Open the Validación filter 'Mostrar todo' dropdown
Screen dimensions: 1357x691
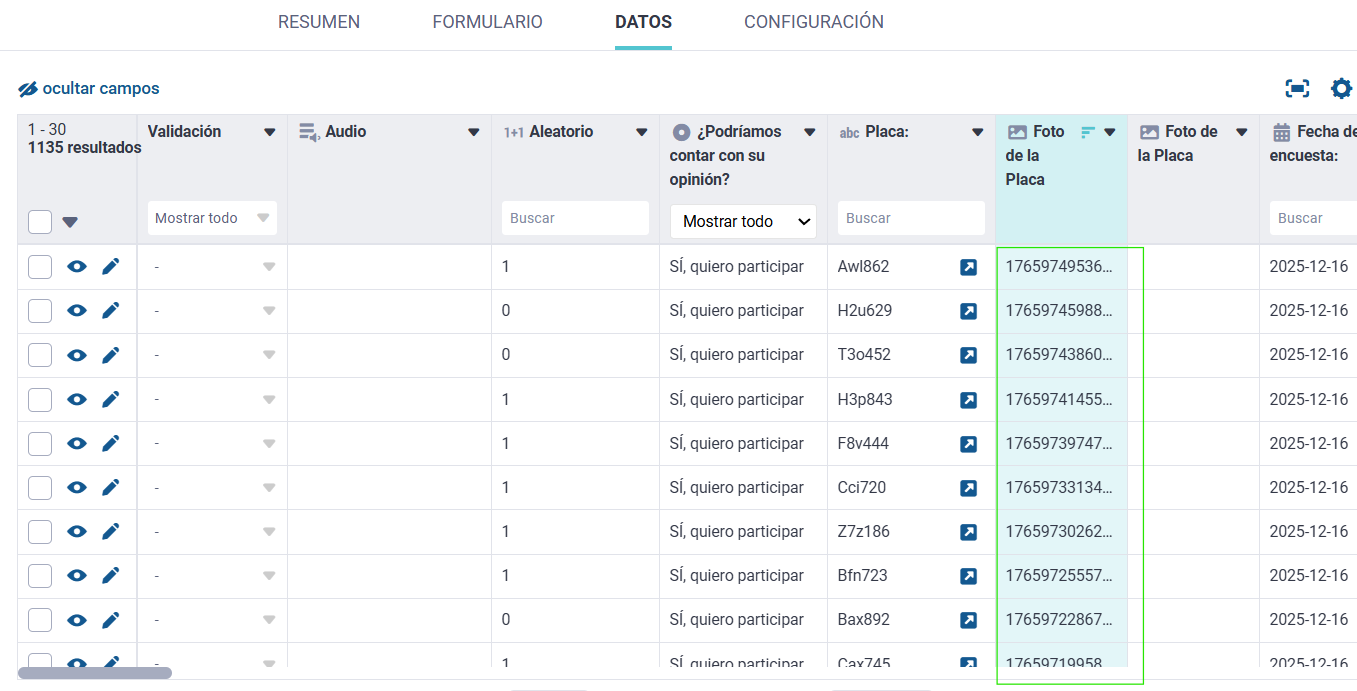pyautogui.click(x=212, y=218)
